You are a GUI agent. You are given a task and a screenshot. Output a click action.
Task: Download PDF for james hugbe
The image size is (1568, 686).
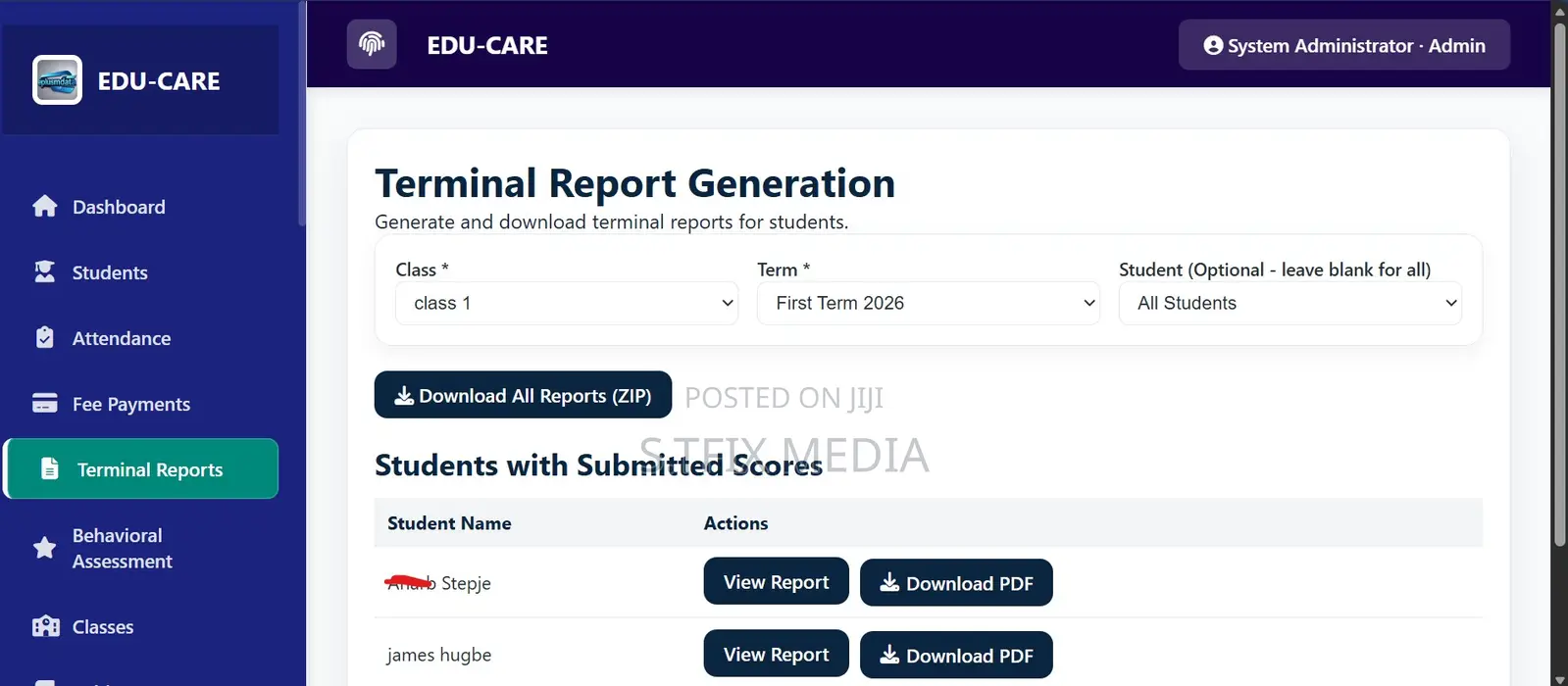click(956, 655)
